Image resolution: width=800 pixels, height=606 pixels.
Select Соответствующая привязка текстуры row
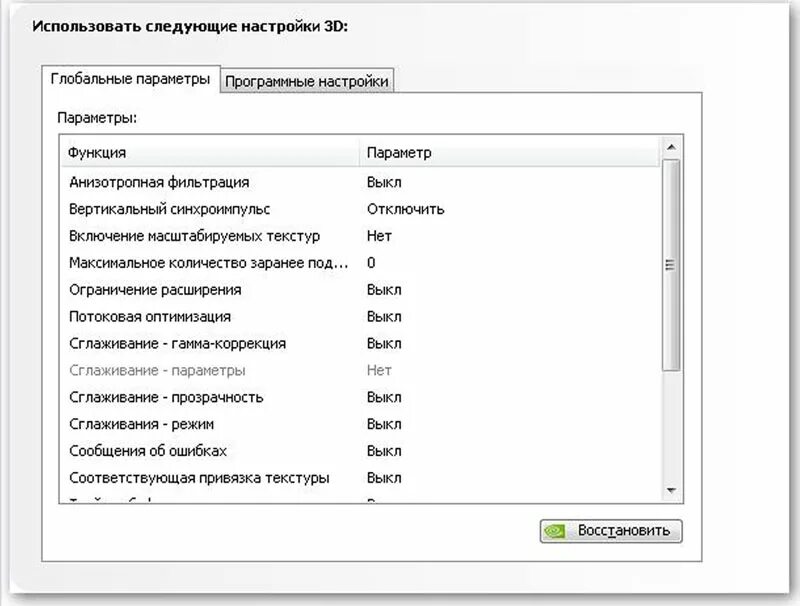361,478
